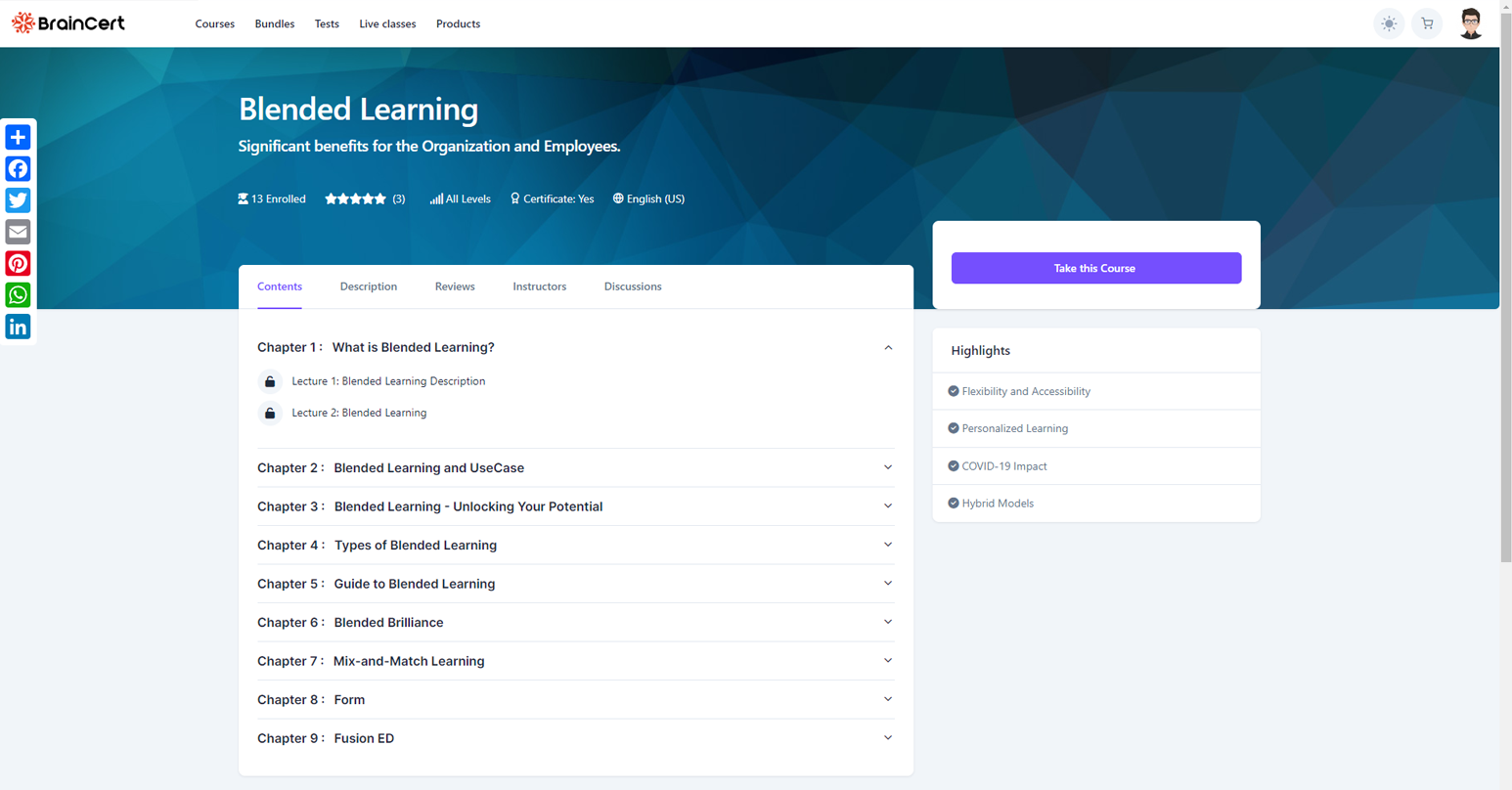
Task: Click the Pinterest share icon
Action: point(18,263)
